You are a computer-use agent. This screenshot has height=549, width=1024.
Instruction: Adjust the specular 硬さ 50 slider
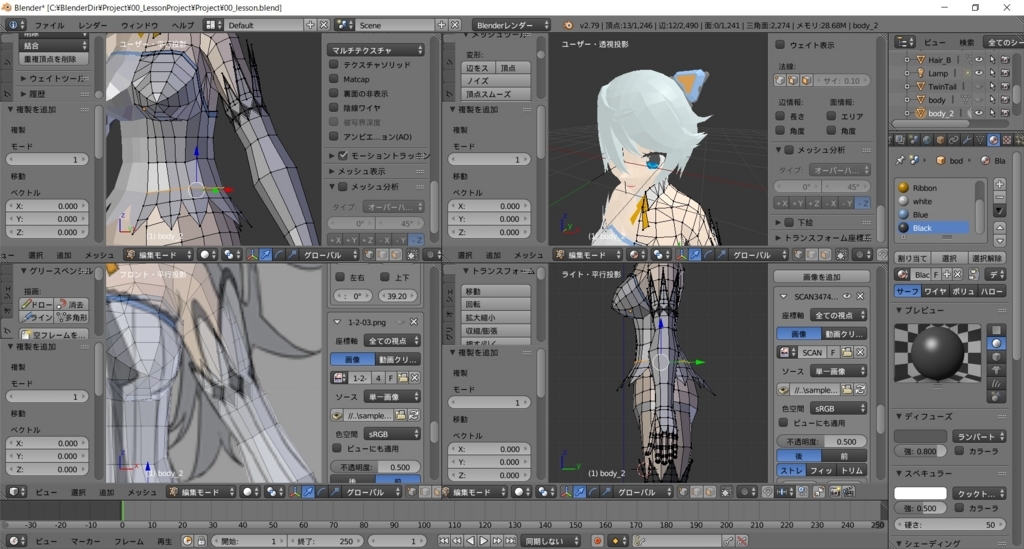tap(950, 524)
